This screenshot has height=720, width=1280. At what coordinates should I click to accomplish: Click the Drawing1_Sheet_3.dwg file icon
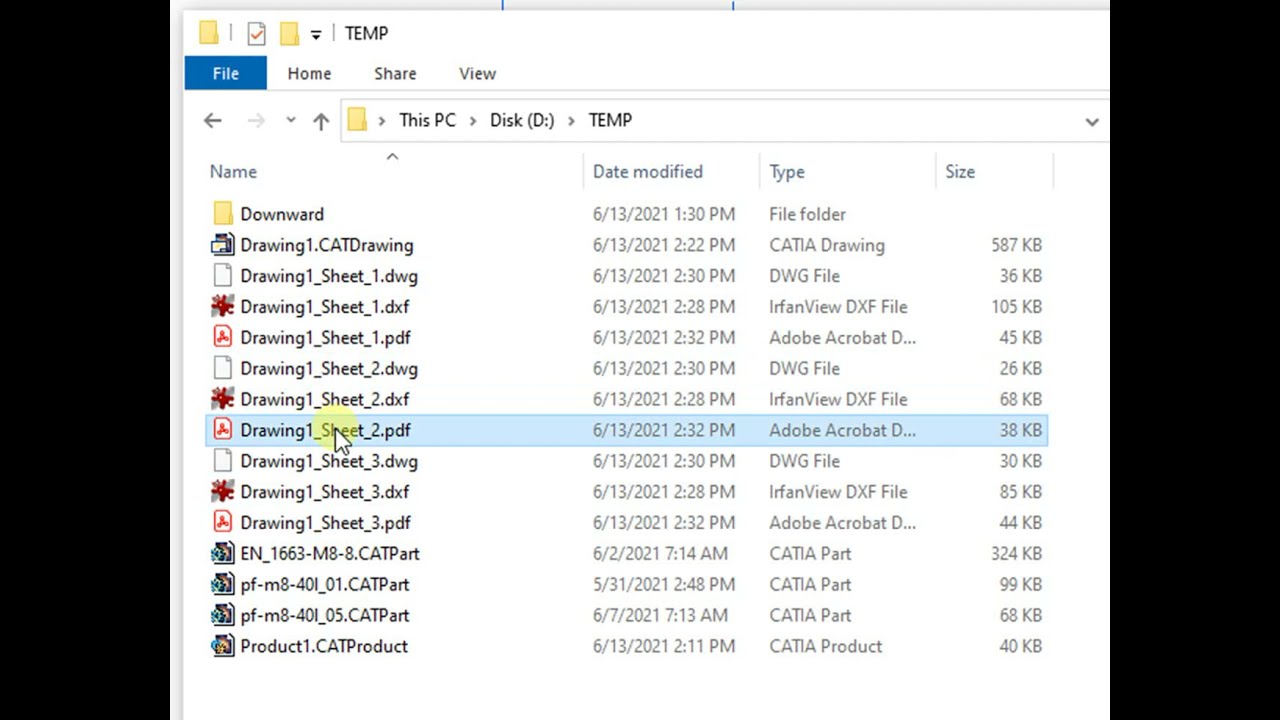pos(223,461)
